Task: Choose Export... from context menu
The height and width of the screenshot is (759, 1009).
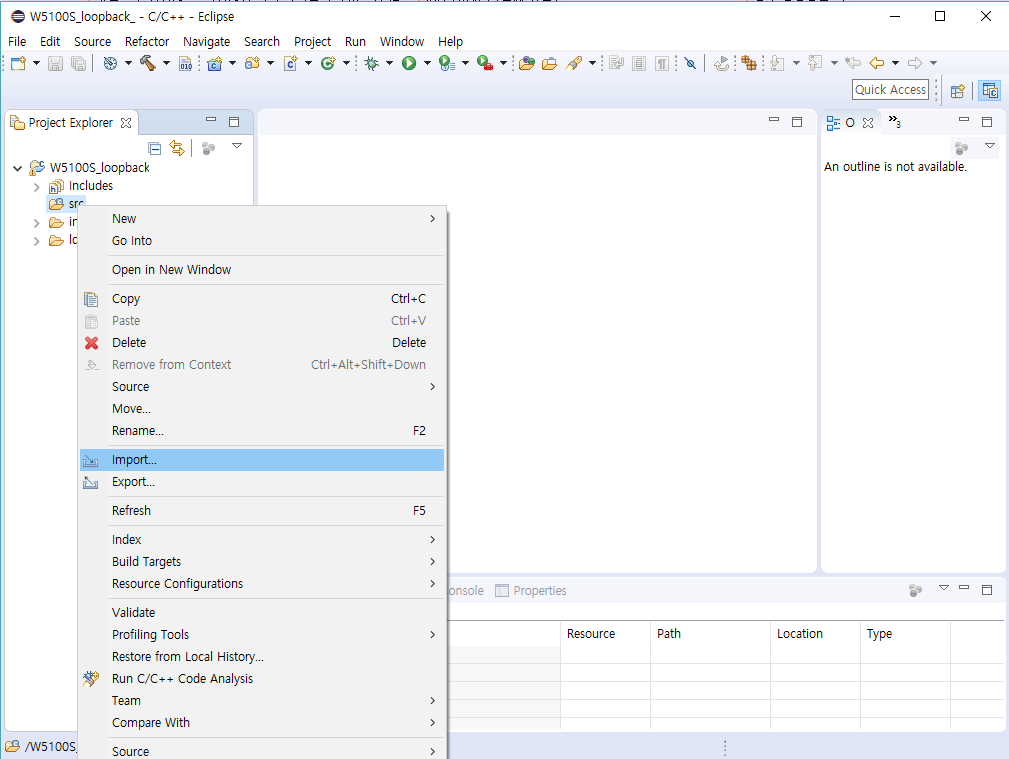Action: (262, 482)
